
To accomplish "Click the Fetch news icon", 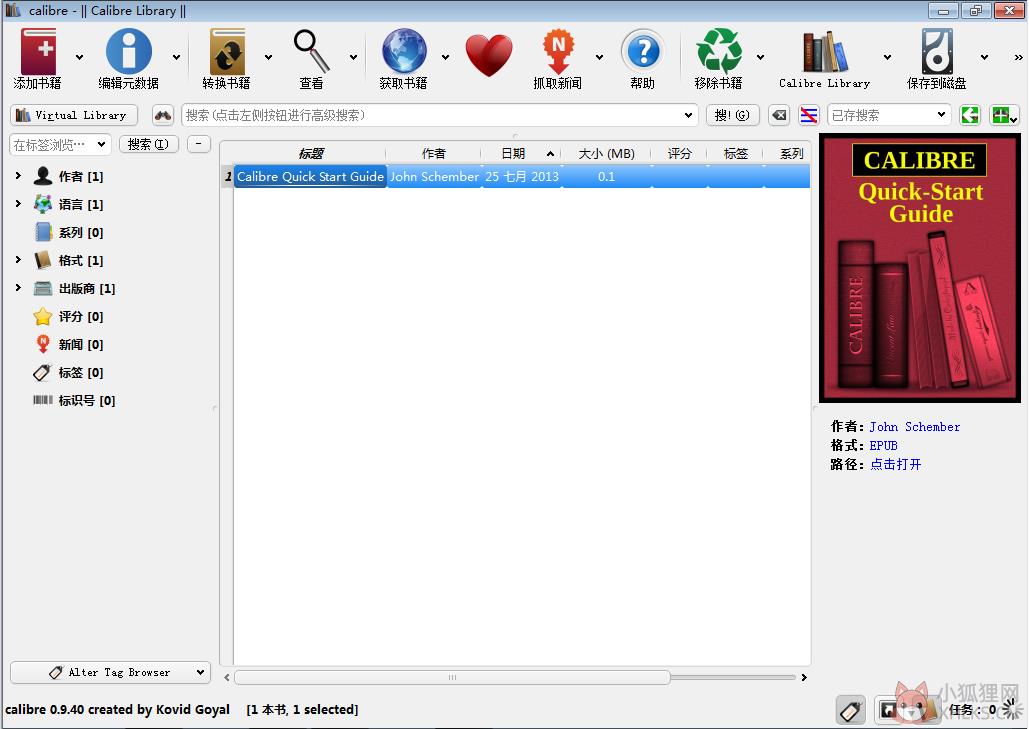I will coord(558,51).
